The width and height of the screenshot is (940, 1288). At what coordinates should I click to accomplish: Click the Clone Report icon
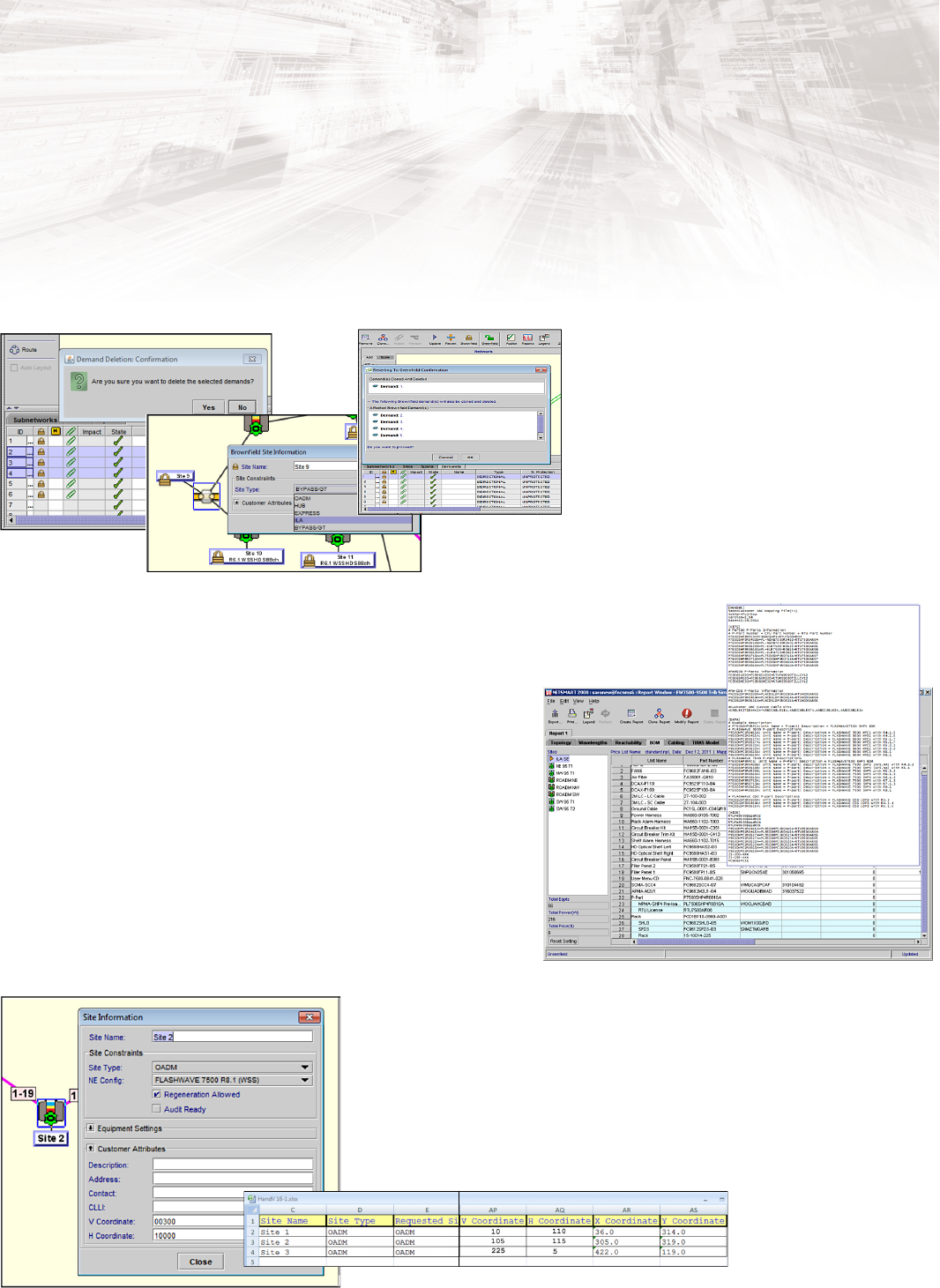click(659, 715)
